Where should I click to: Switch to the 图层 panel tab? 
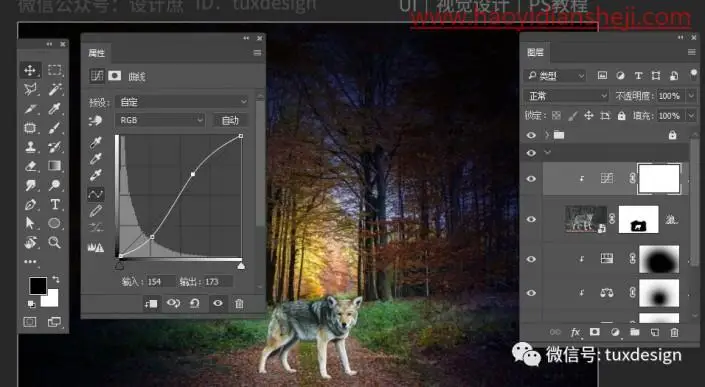tap(535, 53)
